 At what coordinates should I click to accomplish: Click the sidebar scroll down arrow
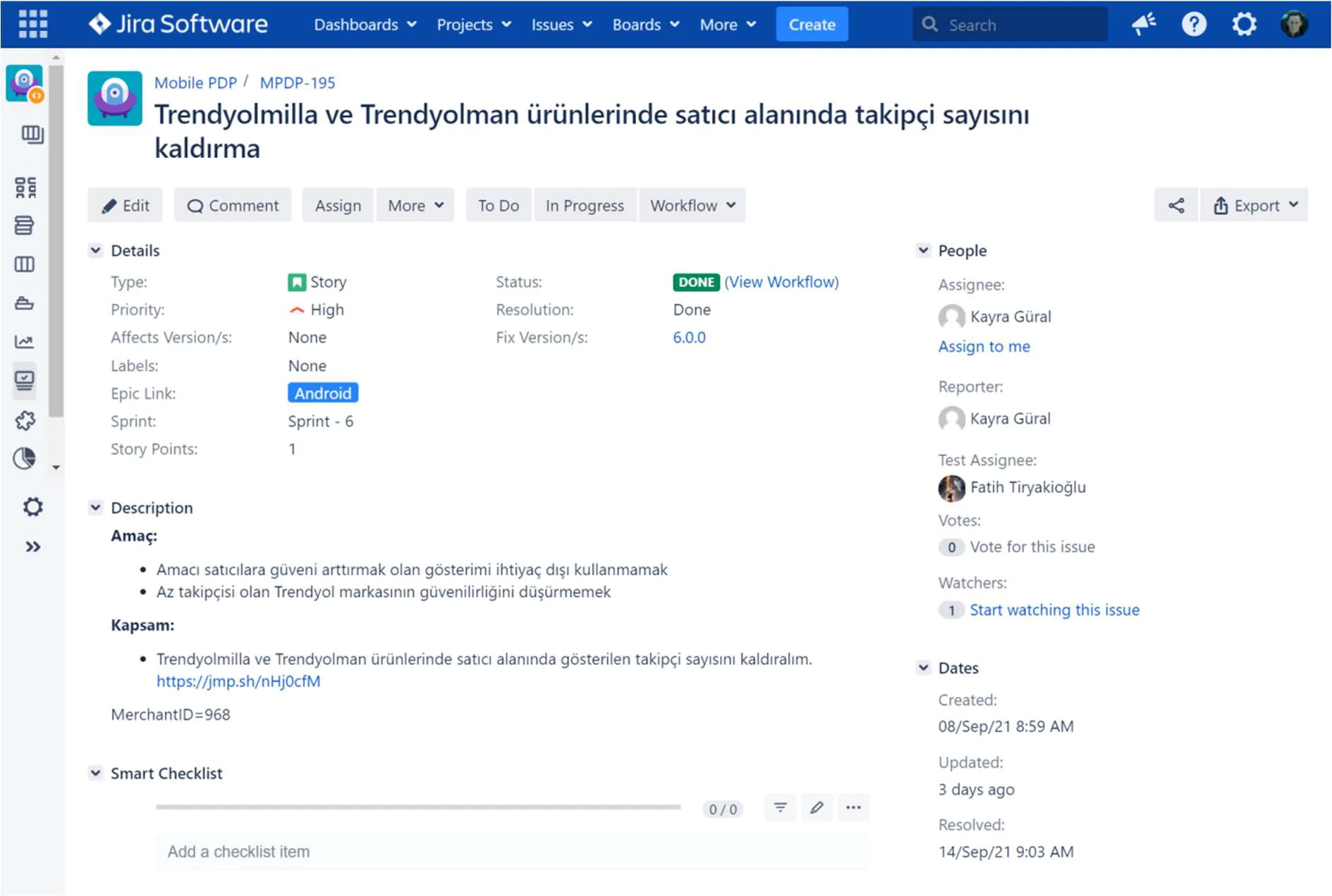(x=56, y=467)
